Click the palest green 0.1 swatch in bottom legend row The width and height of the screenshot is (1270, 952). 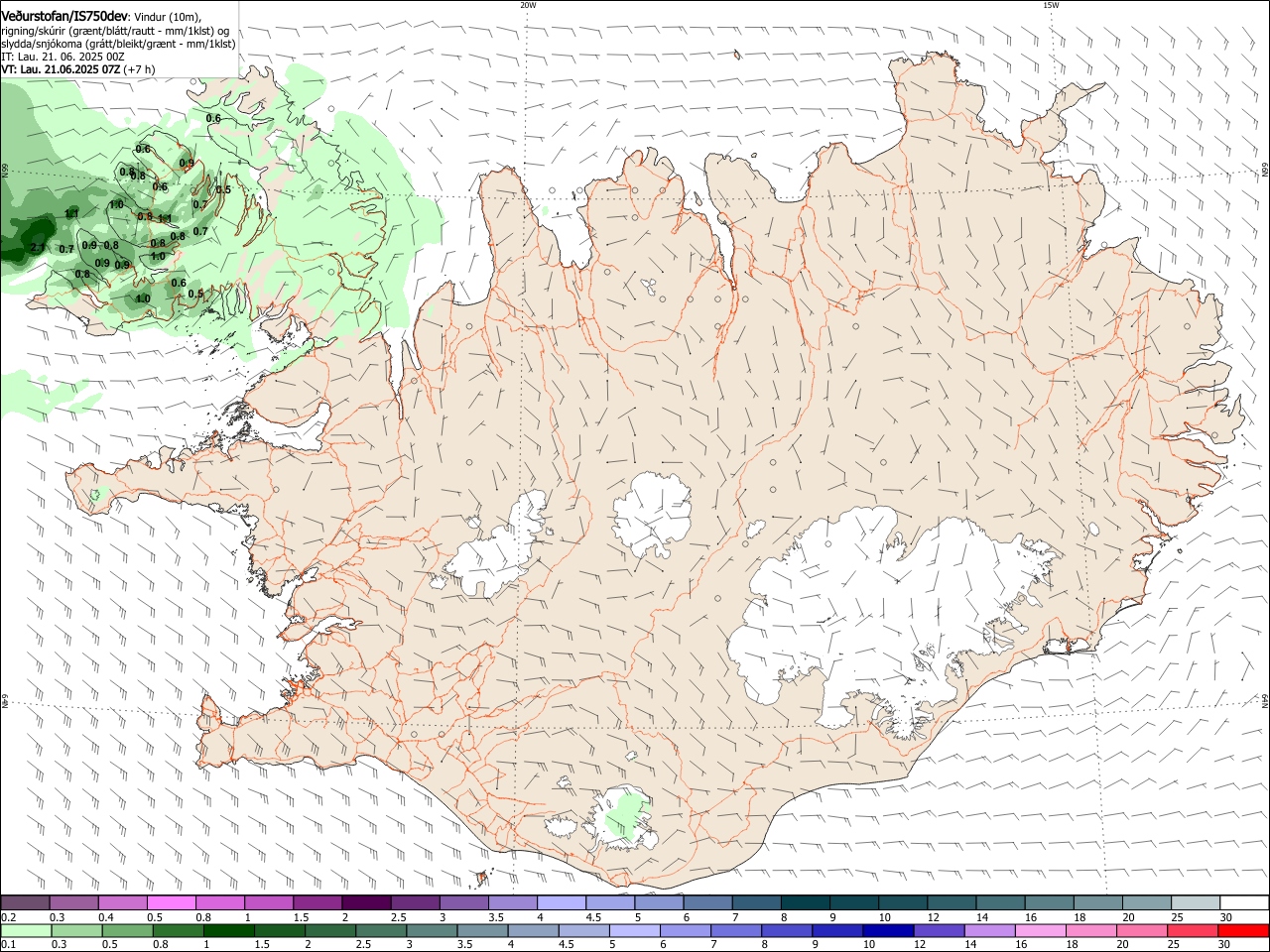pos(26,930)
